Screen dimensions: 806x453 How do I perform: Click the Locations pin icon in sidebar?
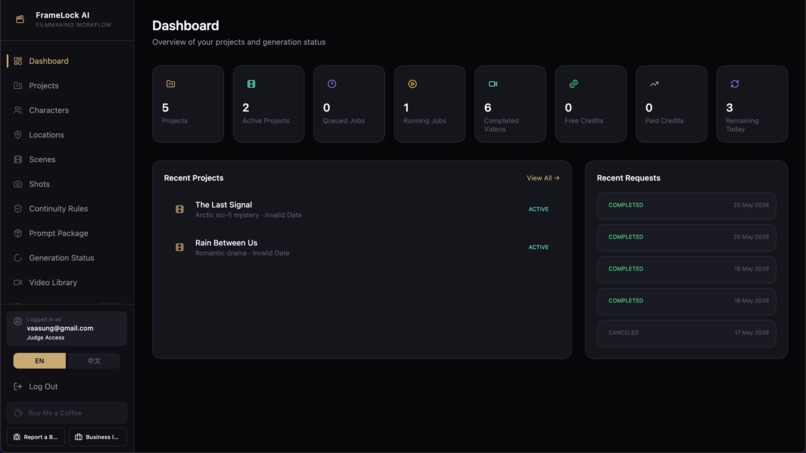click(x=18, y=135)
